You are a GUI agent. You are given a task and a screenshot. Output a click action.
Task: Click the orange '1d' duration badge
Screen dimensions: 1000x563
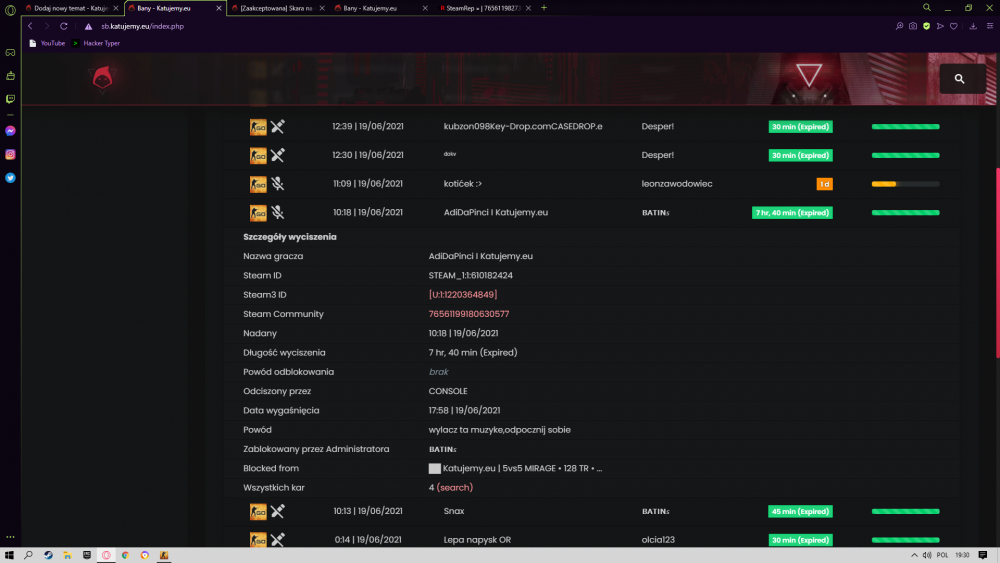click(x=824, y=184)
